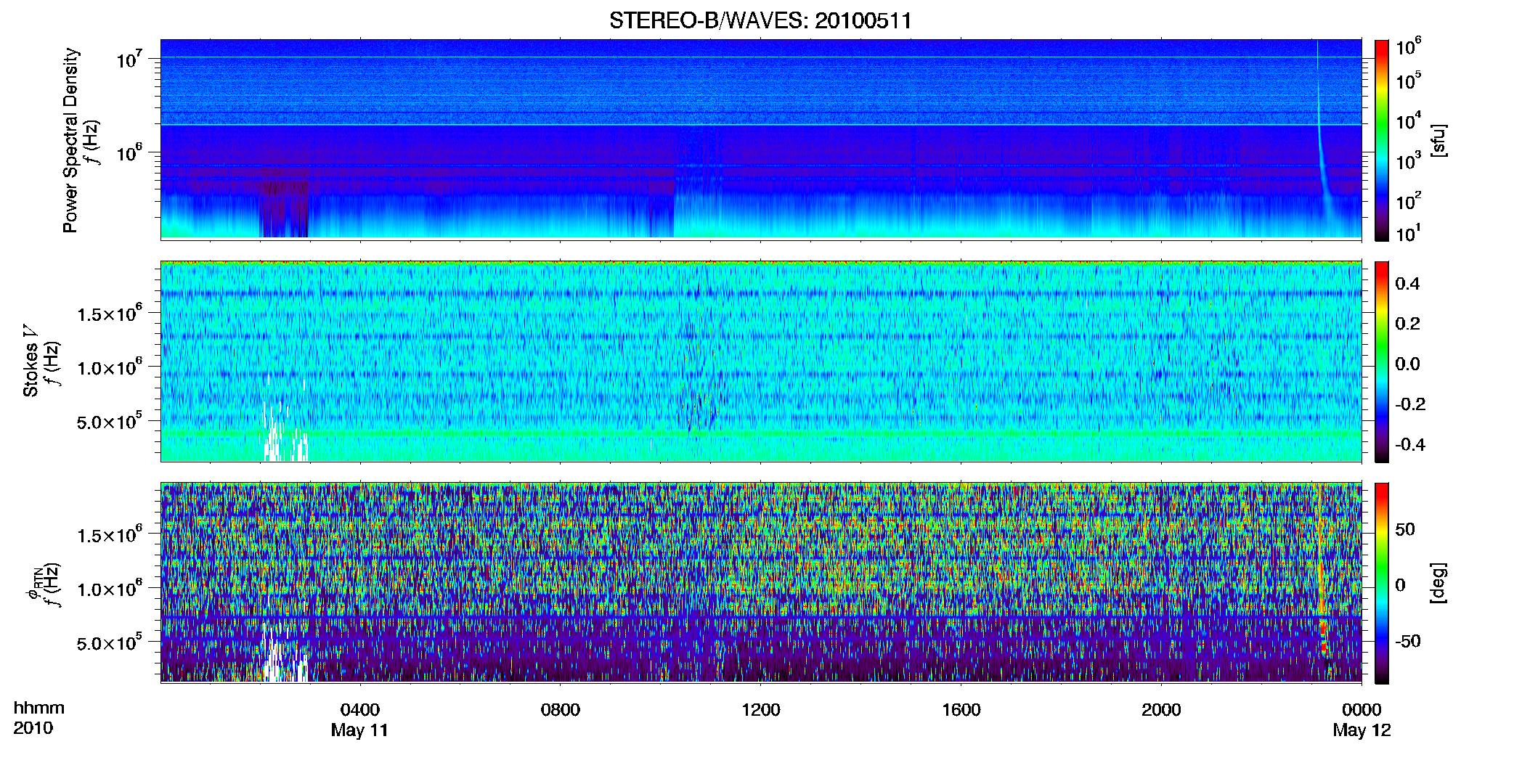This screenshot has width=1522, height=784.
Task: Select the "2010" year label
Action: (33, 728)
